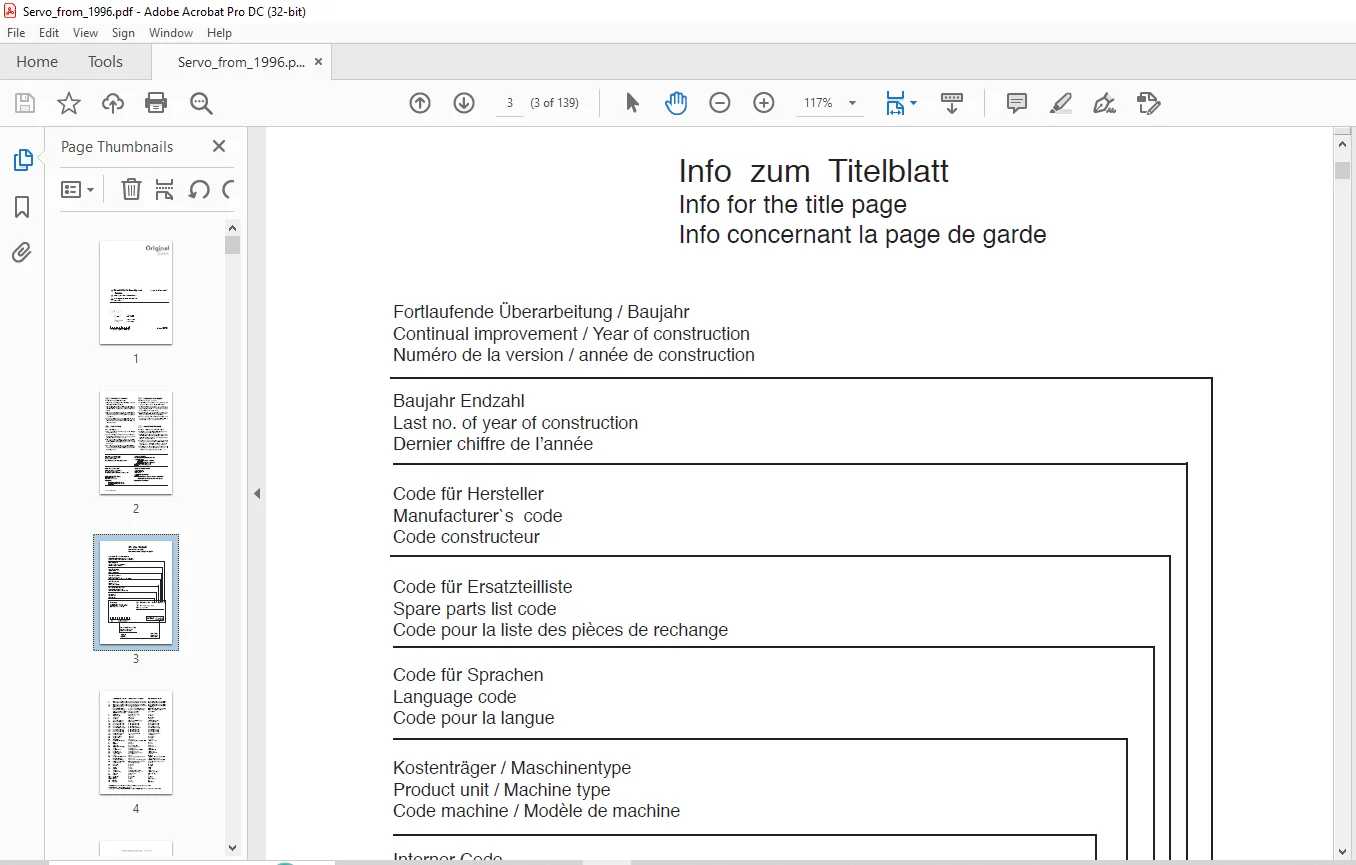Toggle the Bookmarks panel in left sidebar
Screen dimensions: 1356x865
pos(22,207)
